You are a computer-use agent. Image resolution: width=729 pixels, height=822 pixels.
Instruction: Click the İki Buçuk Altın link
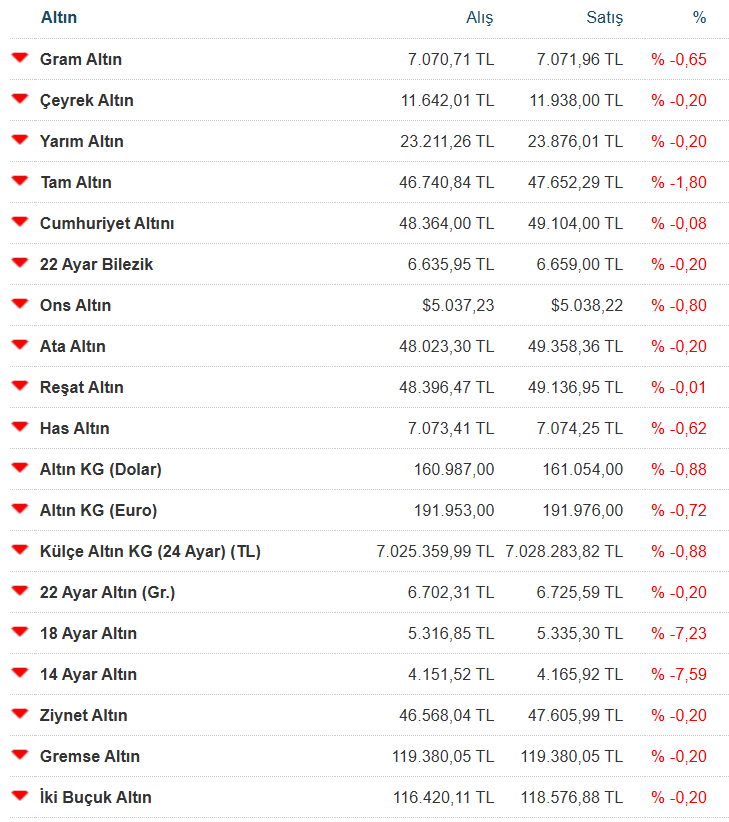point(96,797)
